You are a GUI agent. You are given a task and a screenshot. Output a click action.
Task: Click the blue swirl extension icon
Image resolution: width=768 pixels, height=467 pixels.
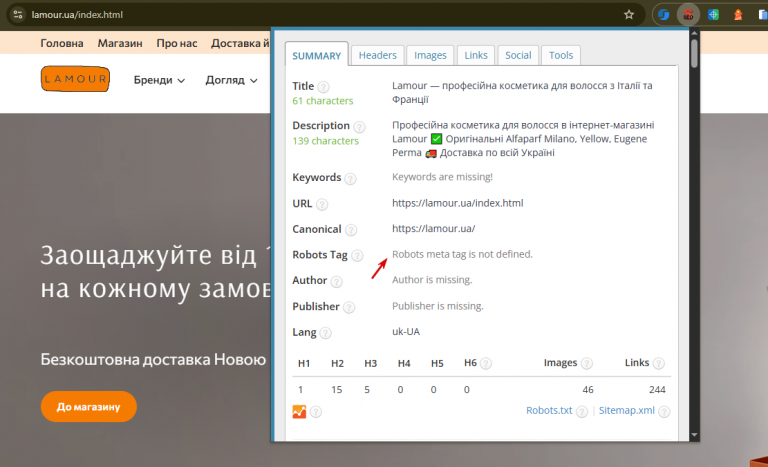point(664,15)
